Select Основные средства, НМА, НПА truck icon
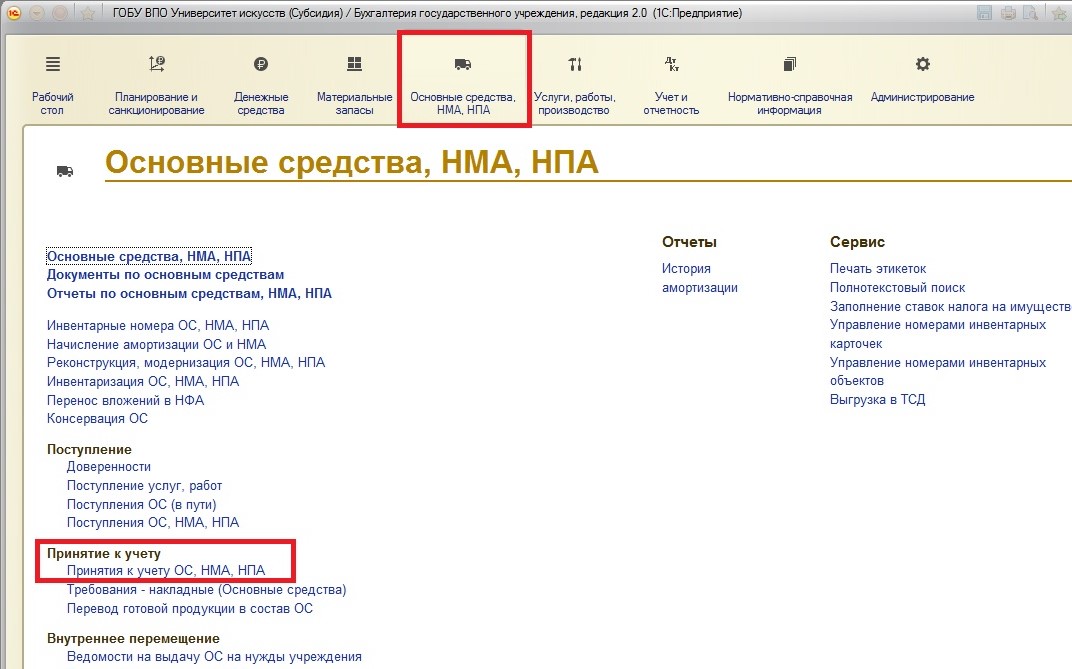This screenshot has width=1072, height=669. (462, 65)
